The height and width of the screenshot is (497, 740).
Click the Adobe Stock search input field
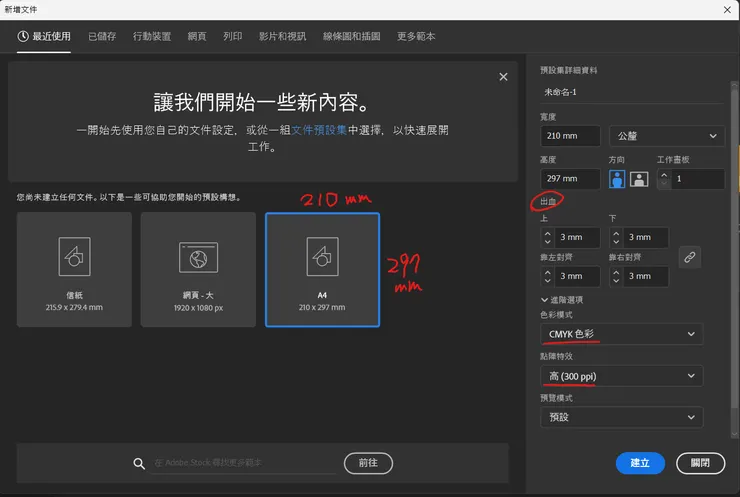(244, 463)
